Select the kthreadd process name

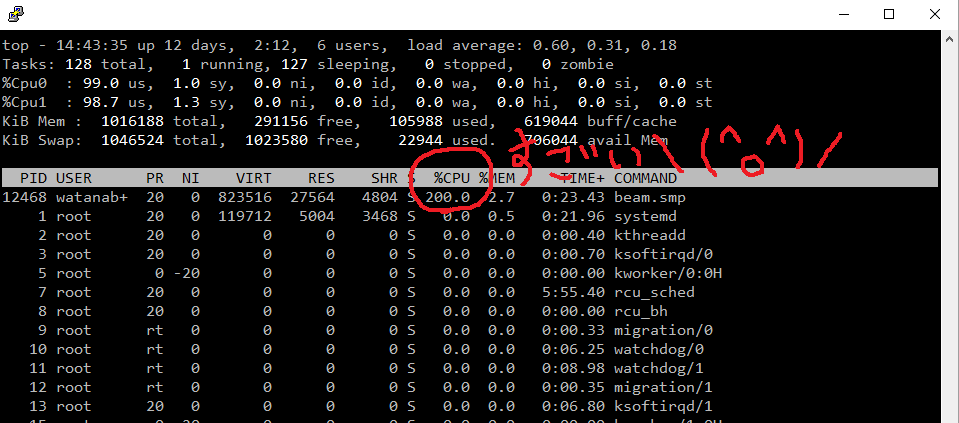(x=650, y=235)
